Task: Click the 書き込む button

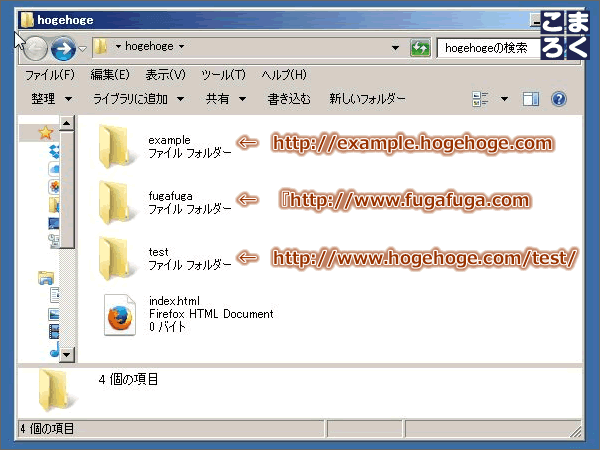Action: (x=289, y=99)
